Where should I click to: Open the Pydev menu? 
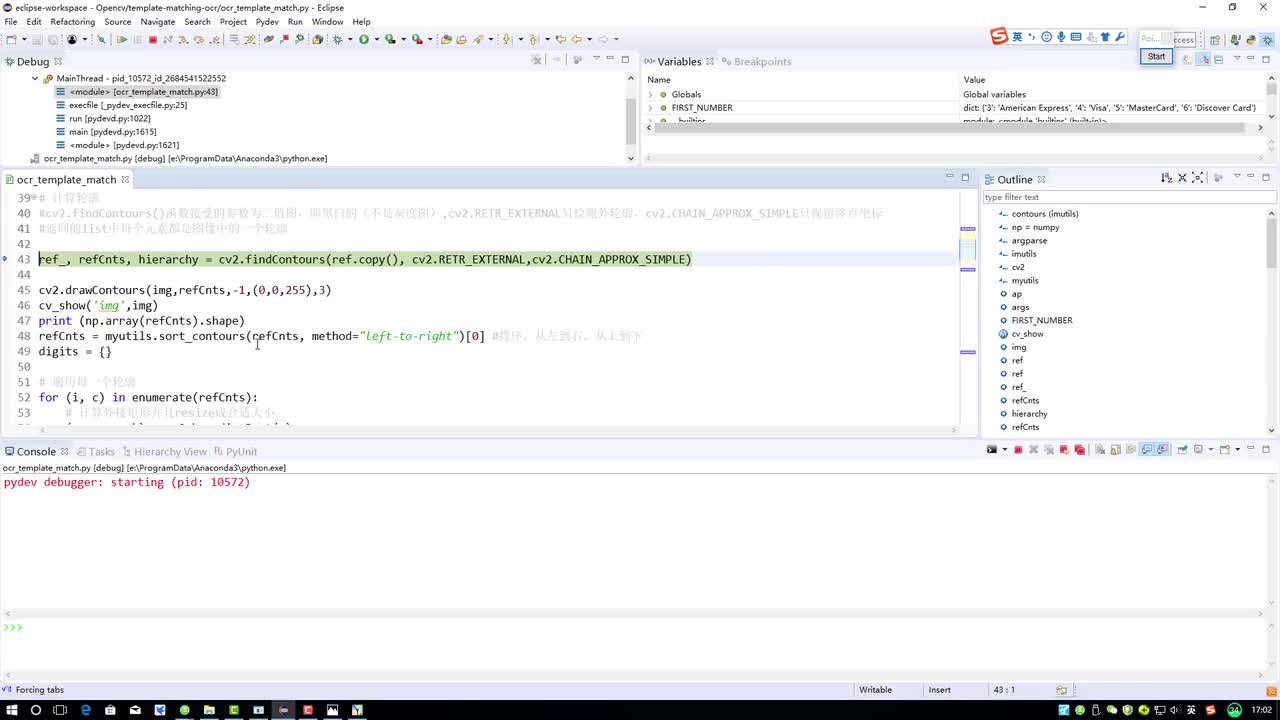267,21
